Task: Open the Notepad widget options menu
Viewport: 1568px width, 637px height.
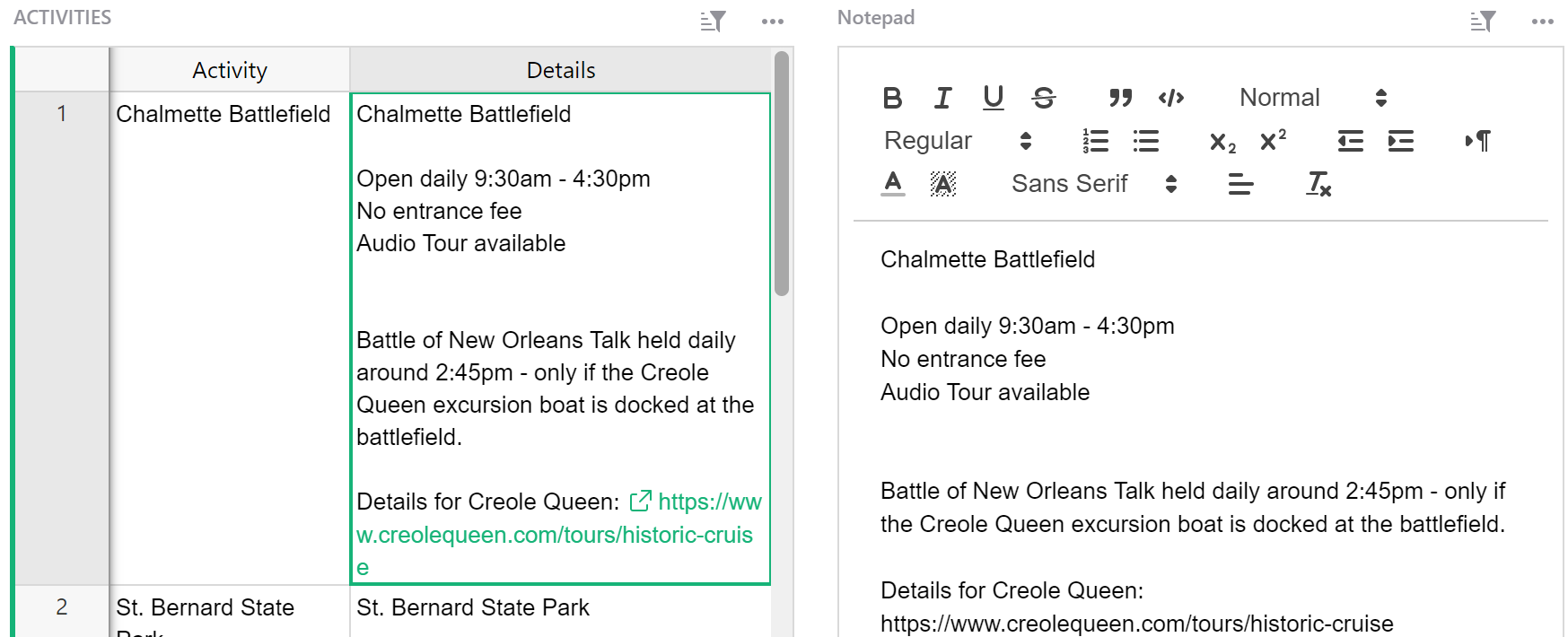Action: 1542,22
